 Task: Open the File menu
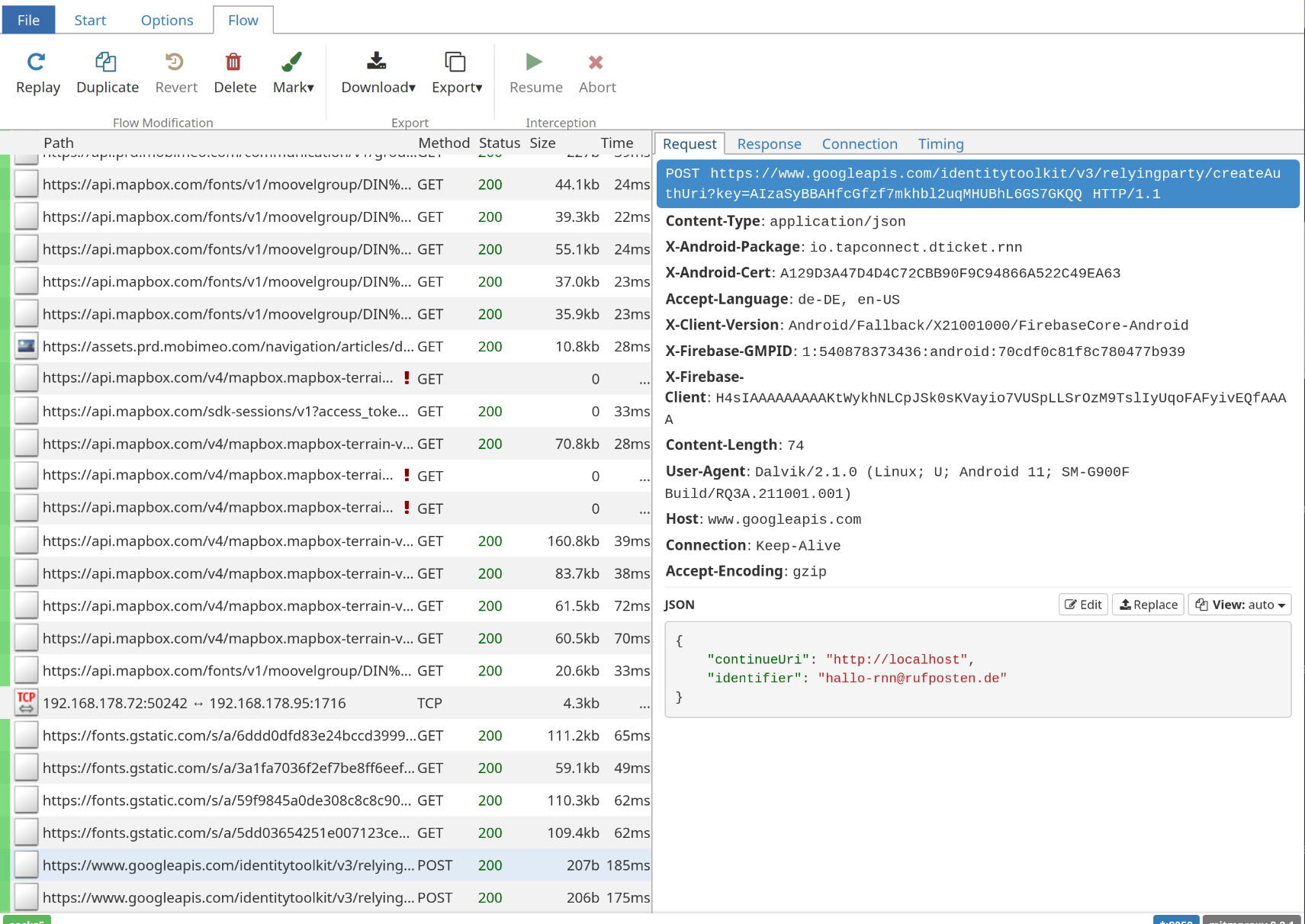[x=28, y=21]
